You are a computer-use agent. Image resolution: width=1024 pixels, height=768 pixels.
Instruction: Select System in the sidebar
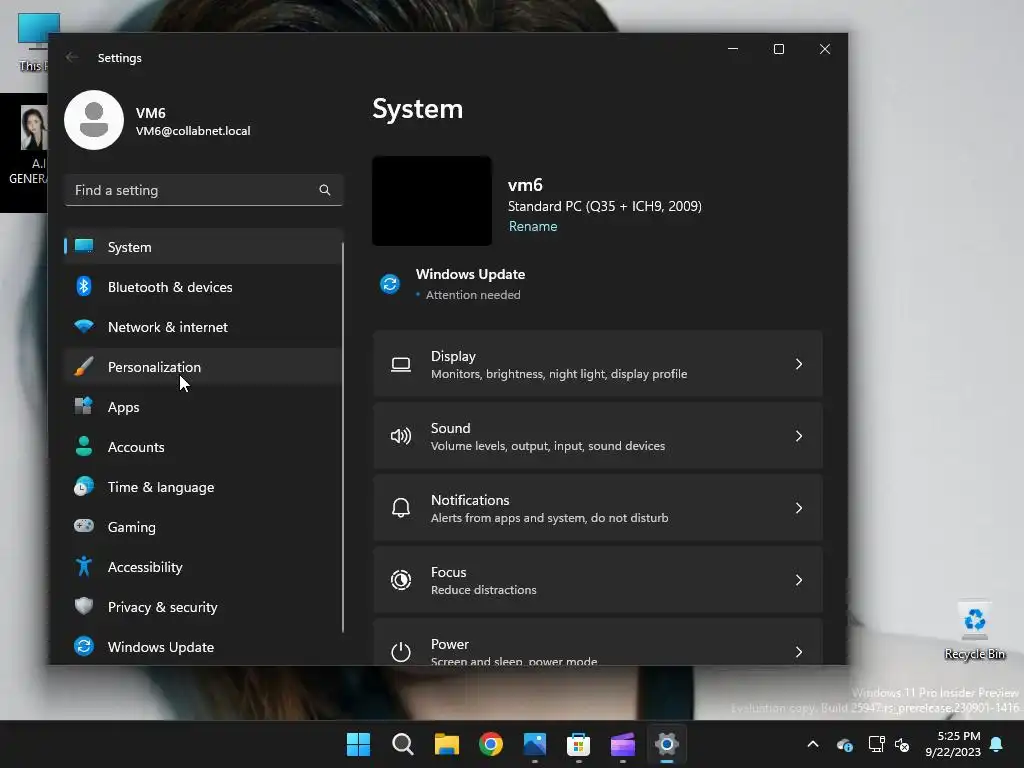pyautogui.click(x=203, y=247)
